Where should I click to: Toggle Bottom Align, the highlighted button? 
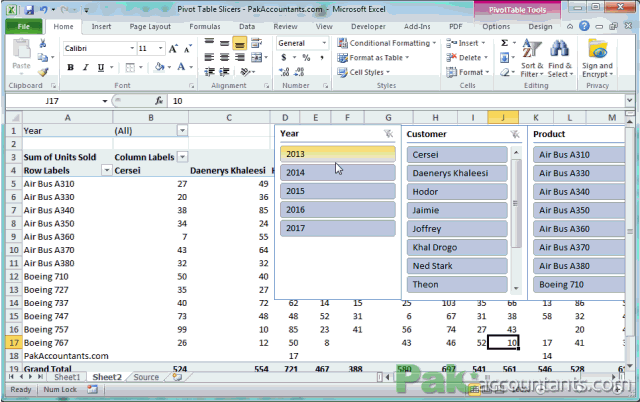240,43
